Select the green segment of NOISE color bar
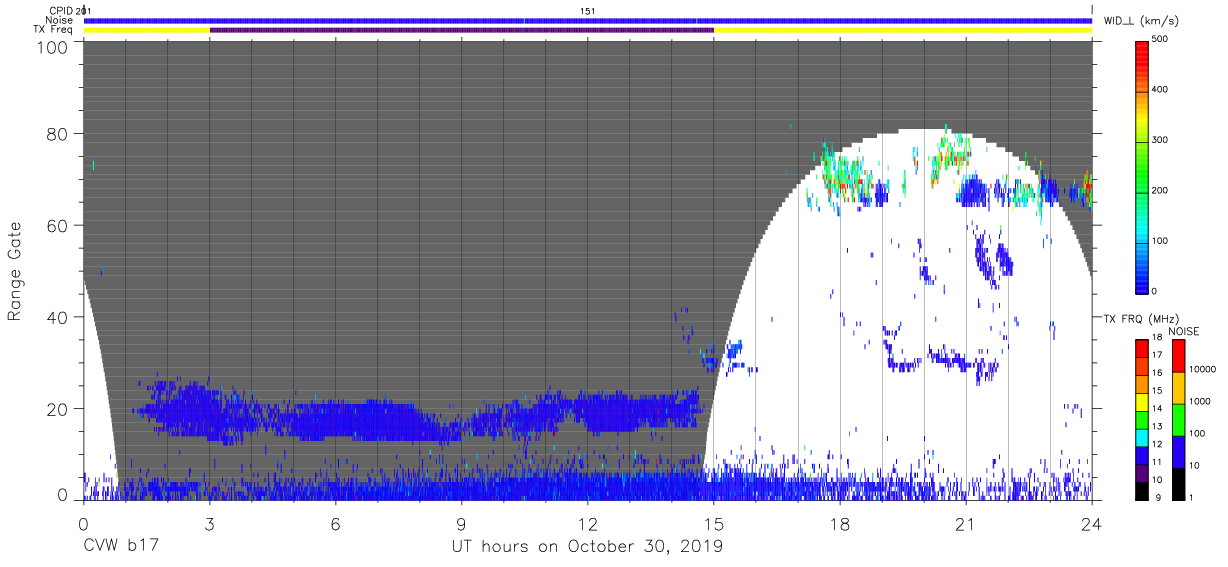 pos(1179,420)
